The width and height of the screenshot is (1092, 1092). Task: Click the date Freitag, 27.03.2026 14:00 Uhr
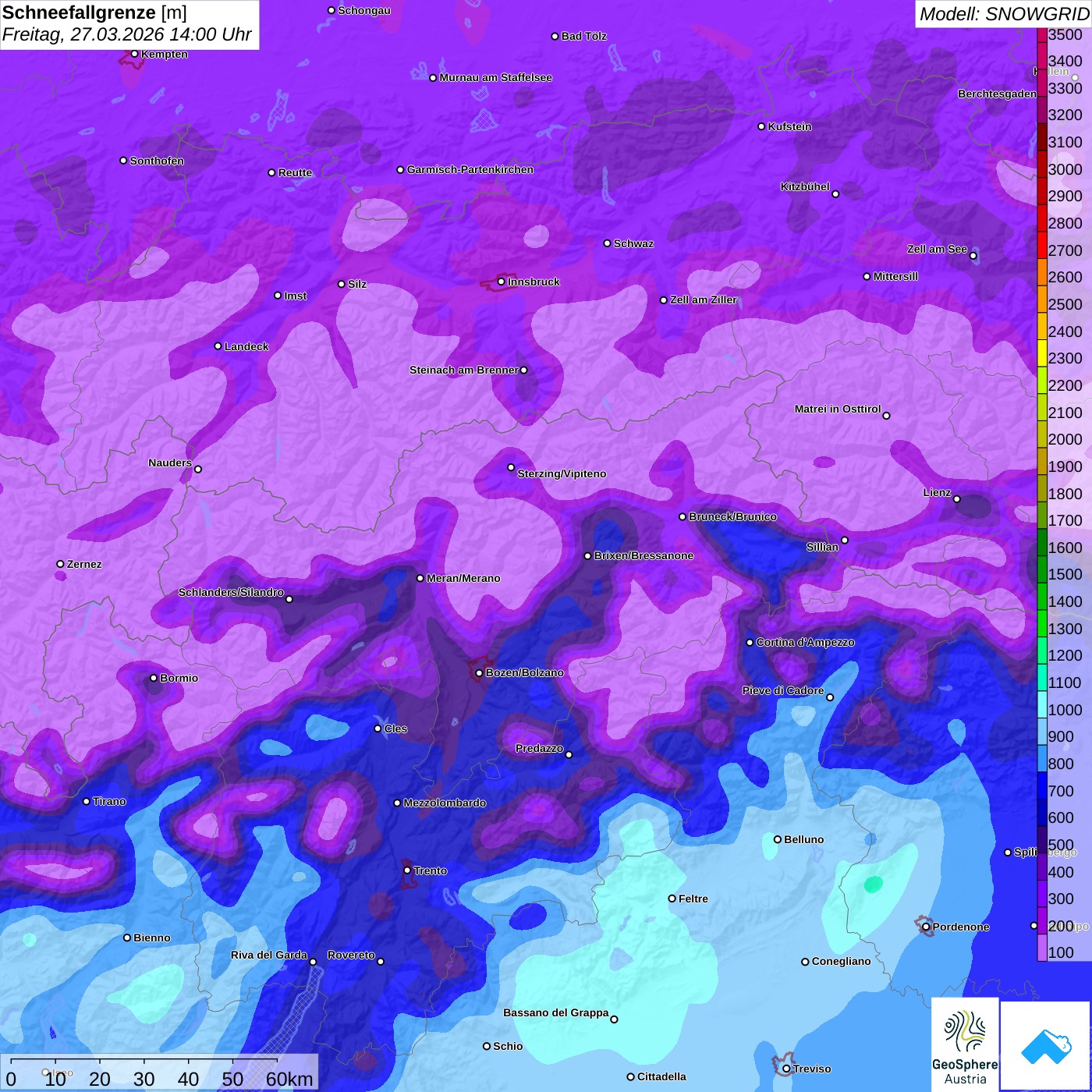tap(127, 35)
